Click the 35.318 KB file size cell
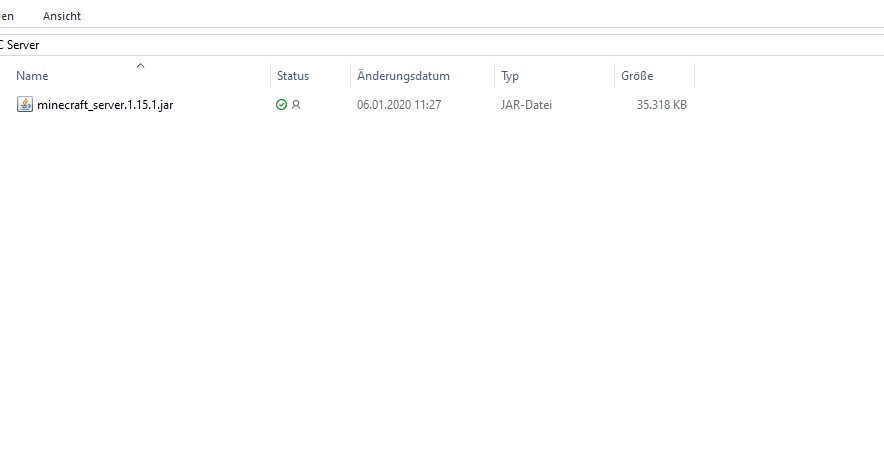Image resolution: width=884 pixels, height=466 pixels. pyautogui.click(x=661, y=105)
